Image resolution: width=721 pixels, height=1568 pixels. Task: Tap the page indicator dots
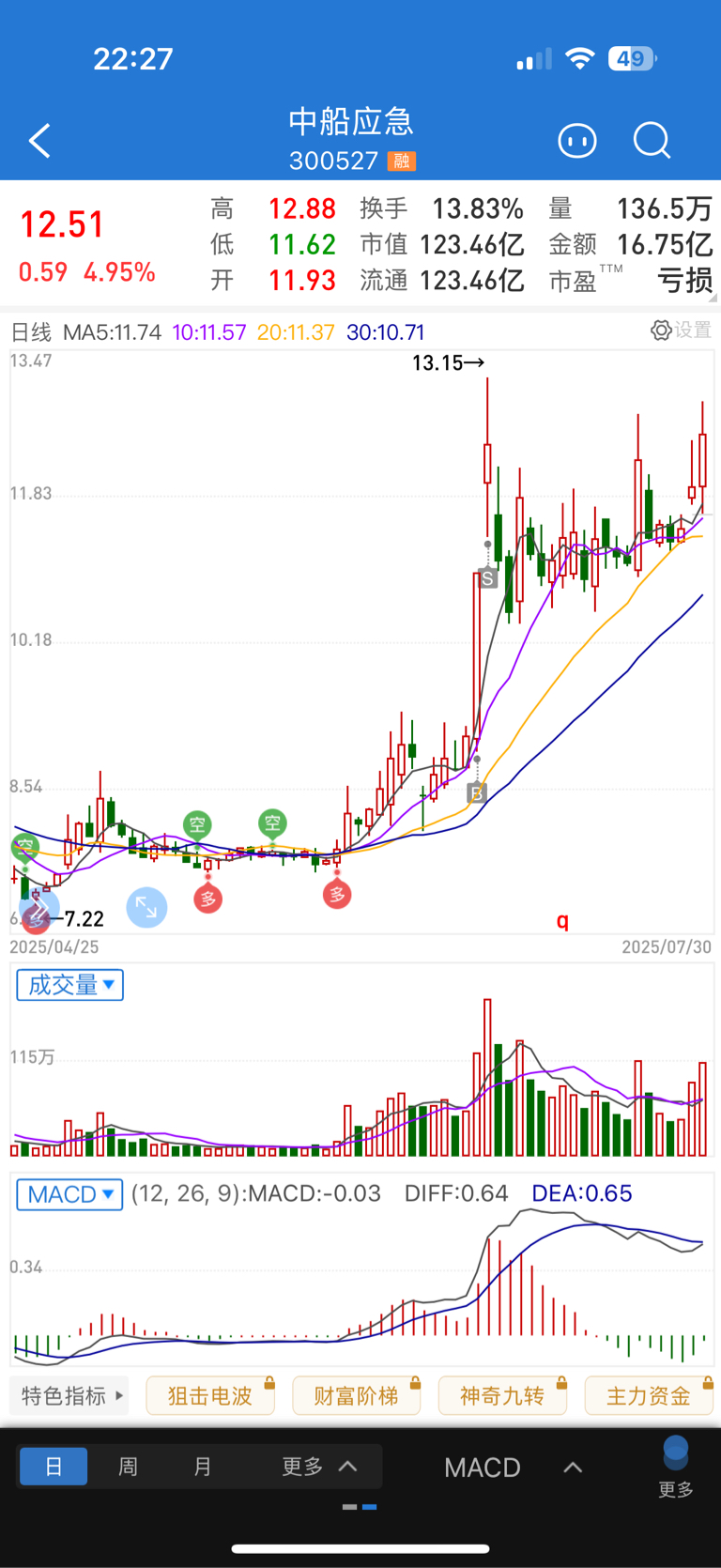click(360, 1507)
